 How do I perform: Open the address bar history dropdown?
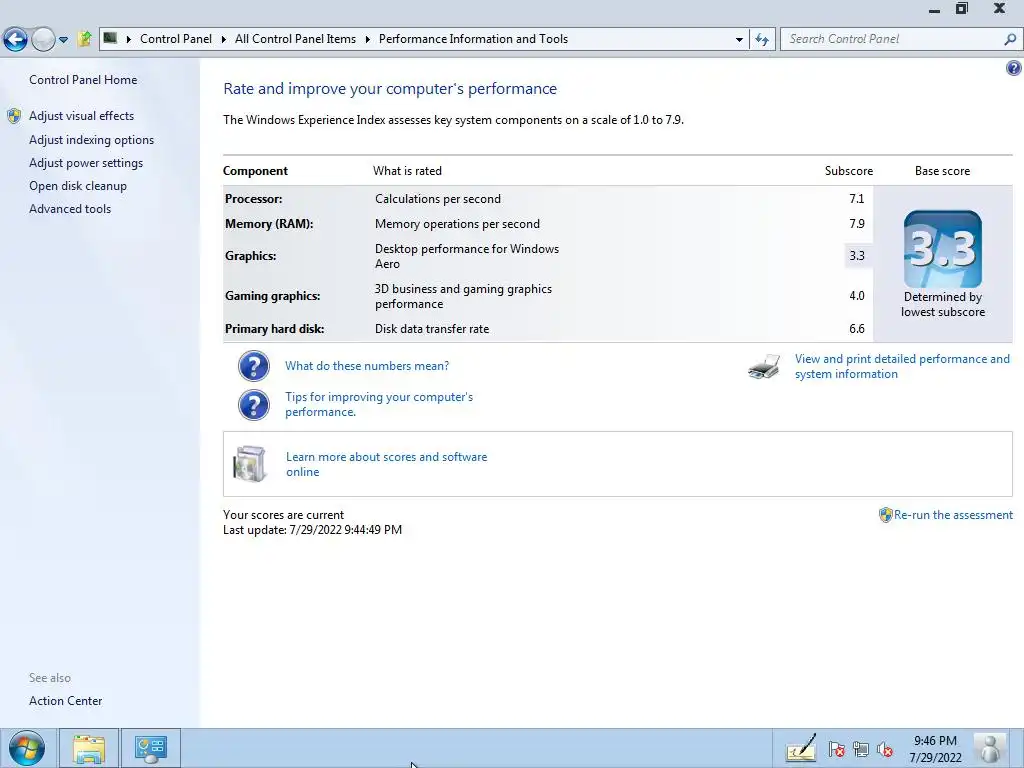(739, 39)
